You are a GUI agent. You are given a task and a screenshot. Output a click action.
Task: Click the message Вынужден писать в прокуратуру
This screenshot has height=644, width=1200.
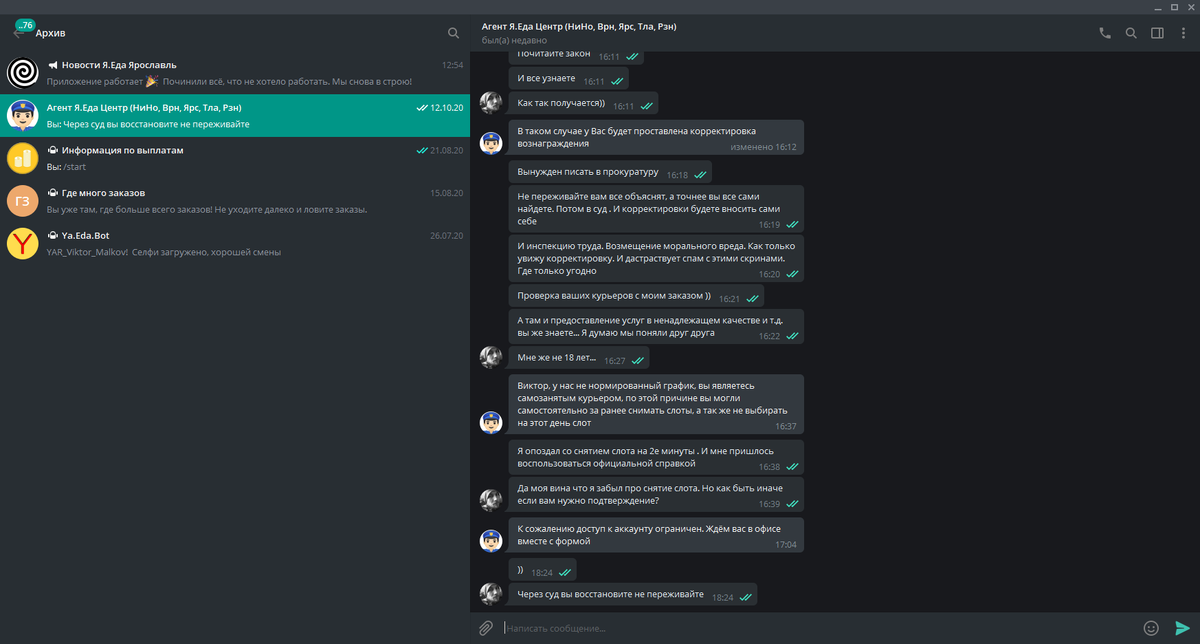point(610,173)
